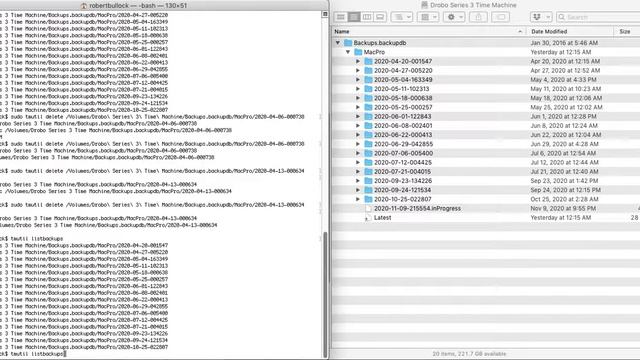This screenshot has height=360, width=640.
Task: Expand the 2020-06-22-000413 folder
Action: 358,135
